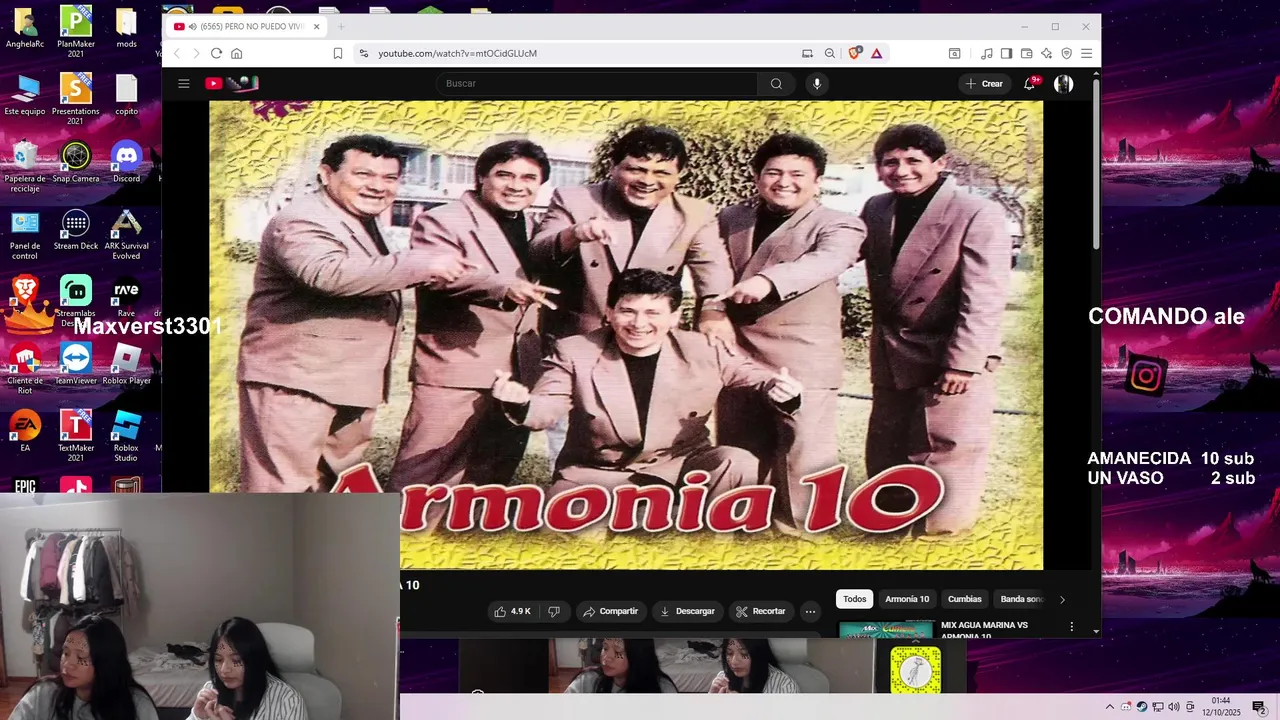Show hidden tray icons chevron in taskbar

coord(1109,707)
